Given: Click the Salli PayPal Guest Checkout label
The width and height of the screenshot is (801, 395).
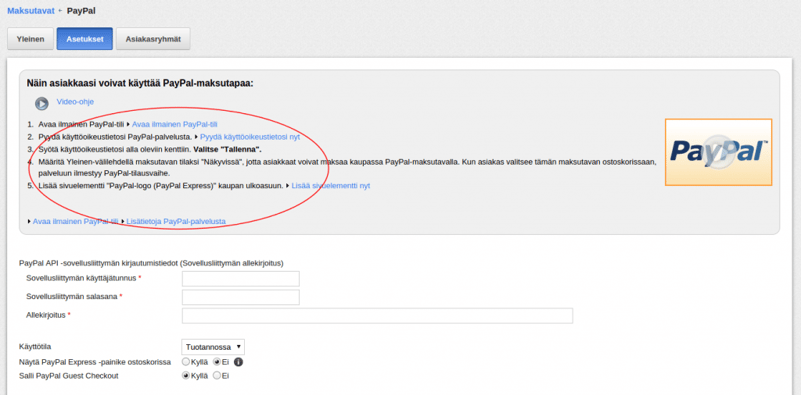Looking at the screenshot, I should point(68,376).
